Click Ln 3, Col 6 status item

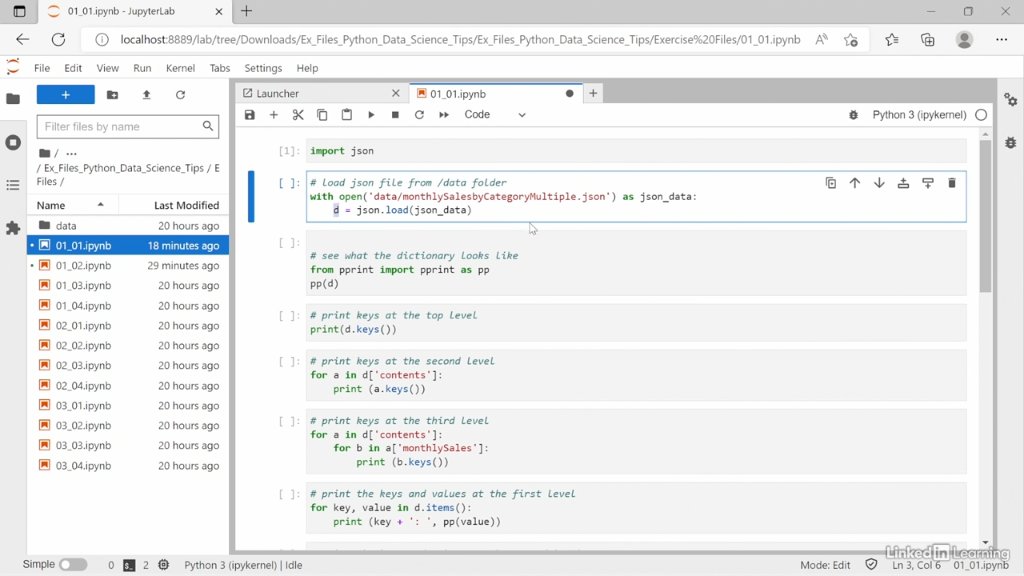click(916, 565)
